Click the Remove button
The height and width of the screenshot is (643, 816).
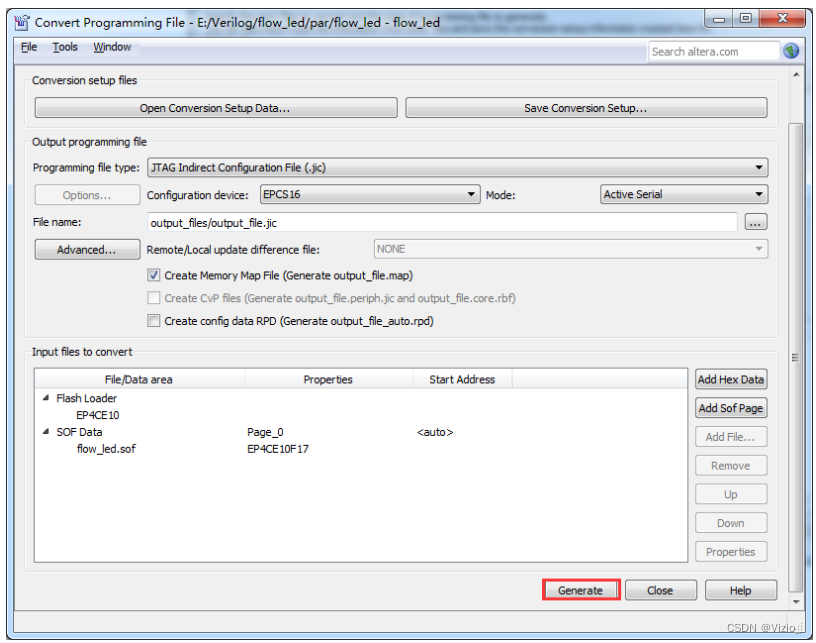731,466
